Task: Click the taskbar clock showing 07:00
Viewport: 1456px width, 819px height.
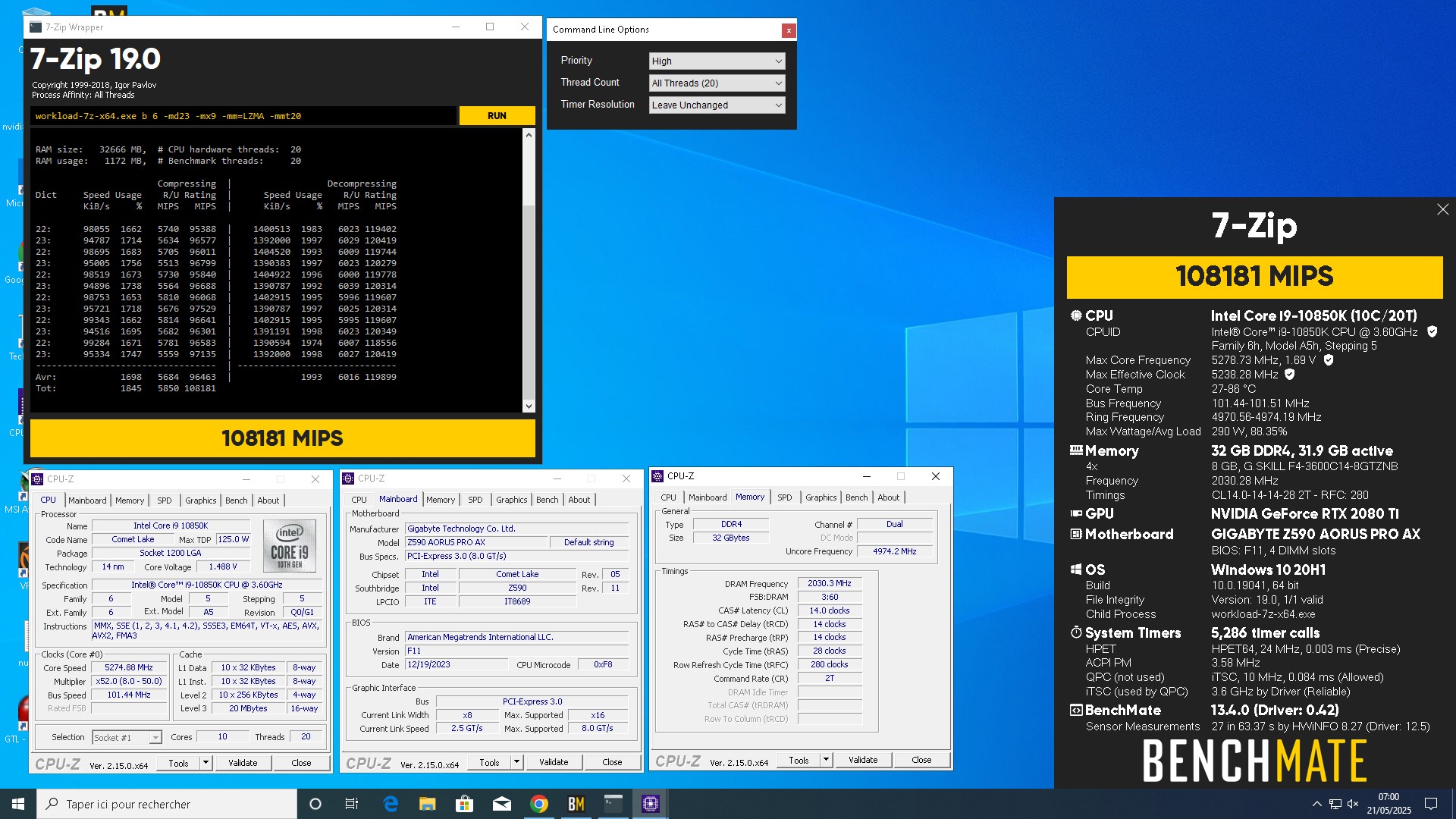Action: [1389, 804]
